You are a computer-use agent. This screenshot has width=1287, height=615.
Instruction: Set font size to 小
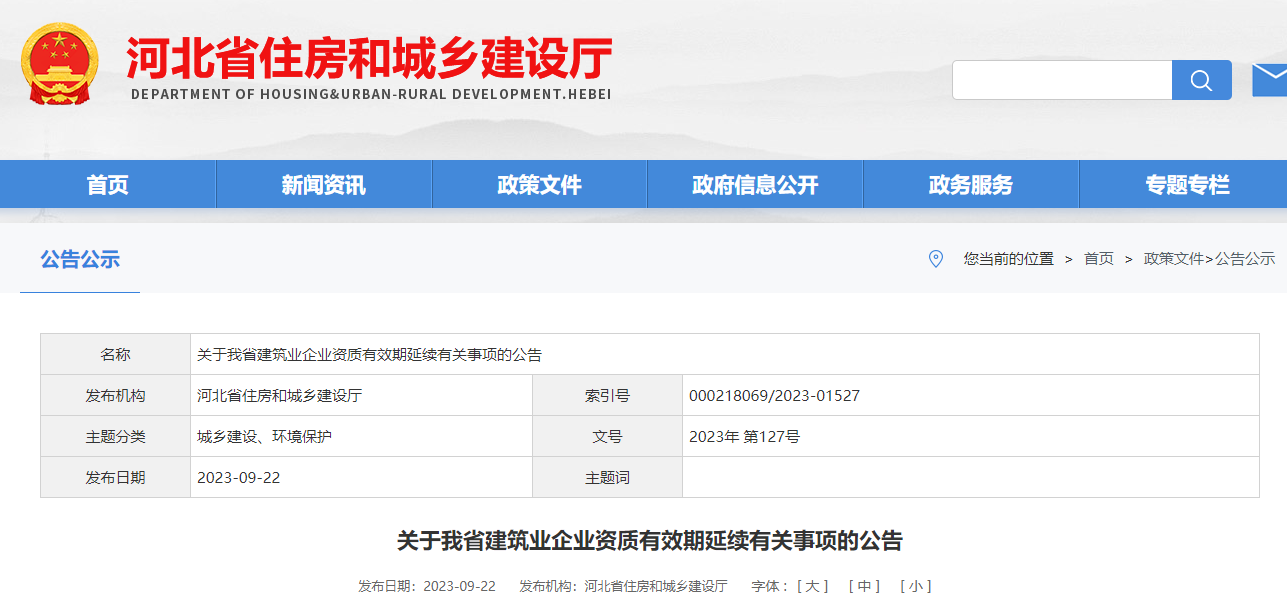coord(916,586)
